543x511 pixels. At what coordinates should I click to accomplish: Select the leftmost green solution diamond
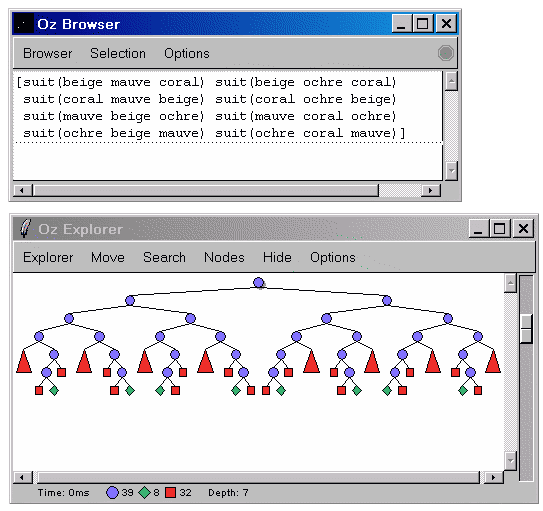pyautogui.click(x=54, y=391)
